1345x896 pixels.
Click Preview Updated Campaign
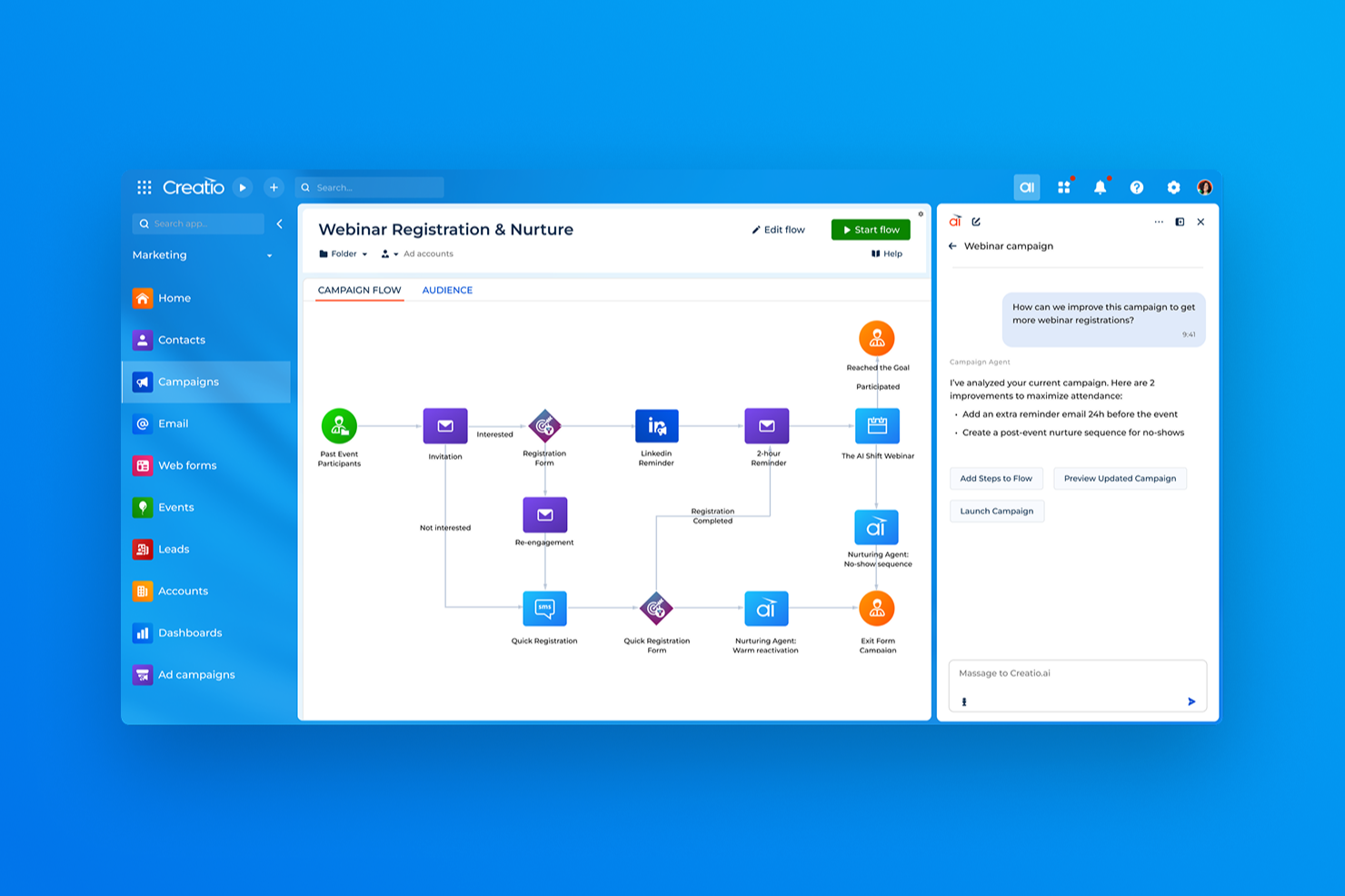tap(1120, 479)
